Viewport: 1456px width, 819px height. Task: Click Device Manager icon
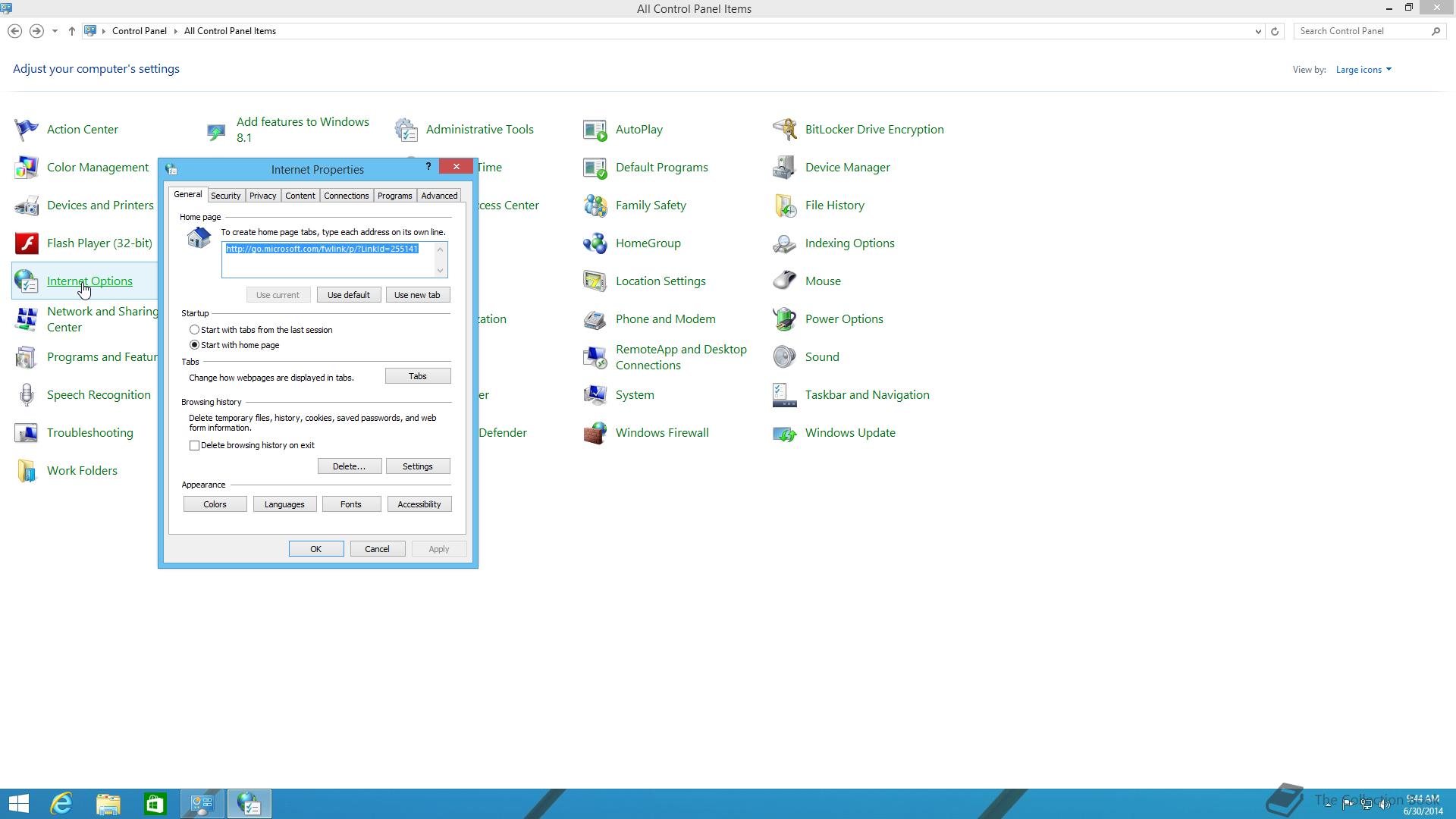[x=785, y=168]
